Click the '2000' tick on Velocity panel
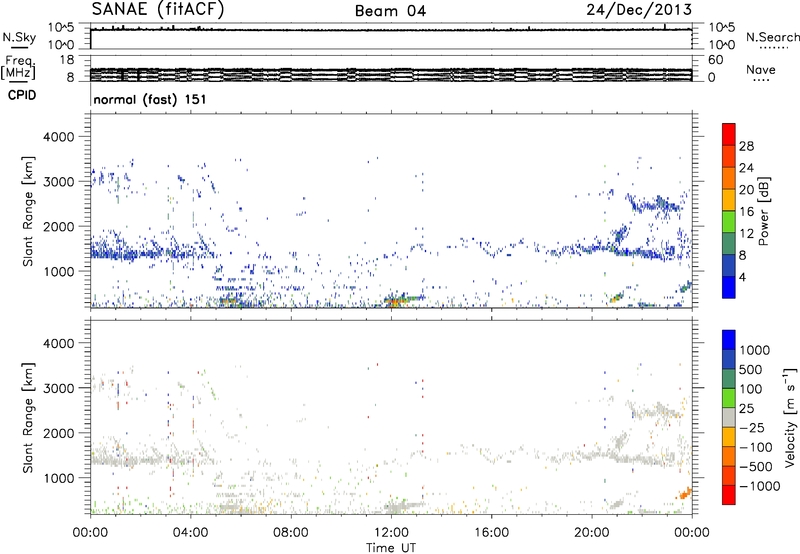800x554 pixels. tap(58, 433)
